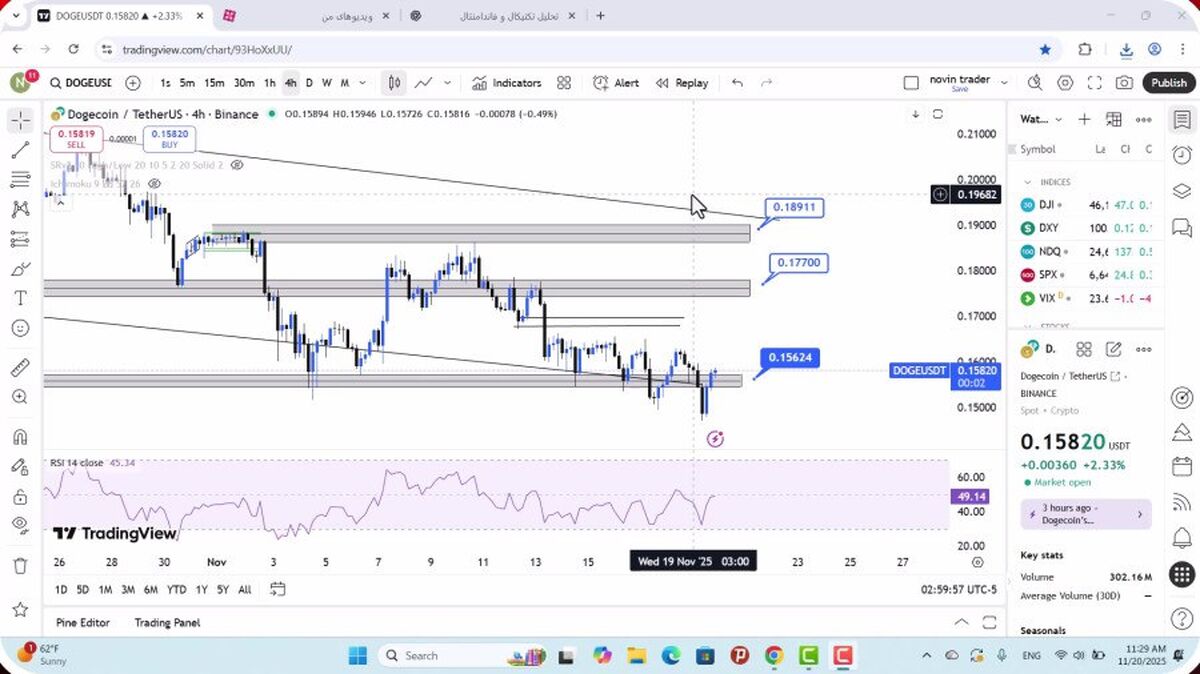Select the 1h timeframe
1200x674 pixels.
coord(270,83)
